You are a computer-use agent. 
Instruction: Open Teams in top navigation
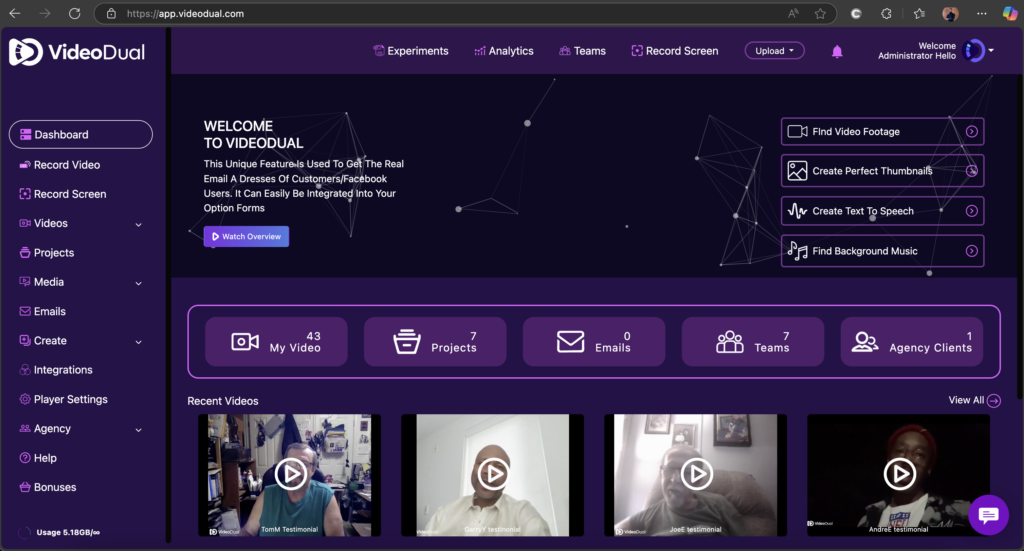(x=583, y=51)
